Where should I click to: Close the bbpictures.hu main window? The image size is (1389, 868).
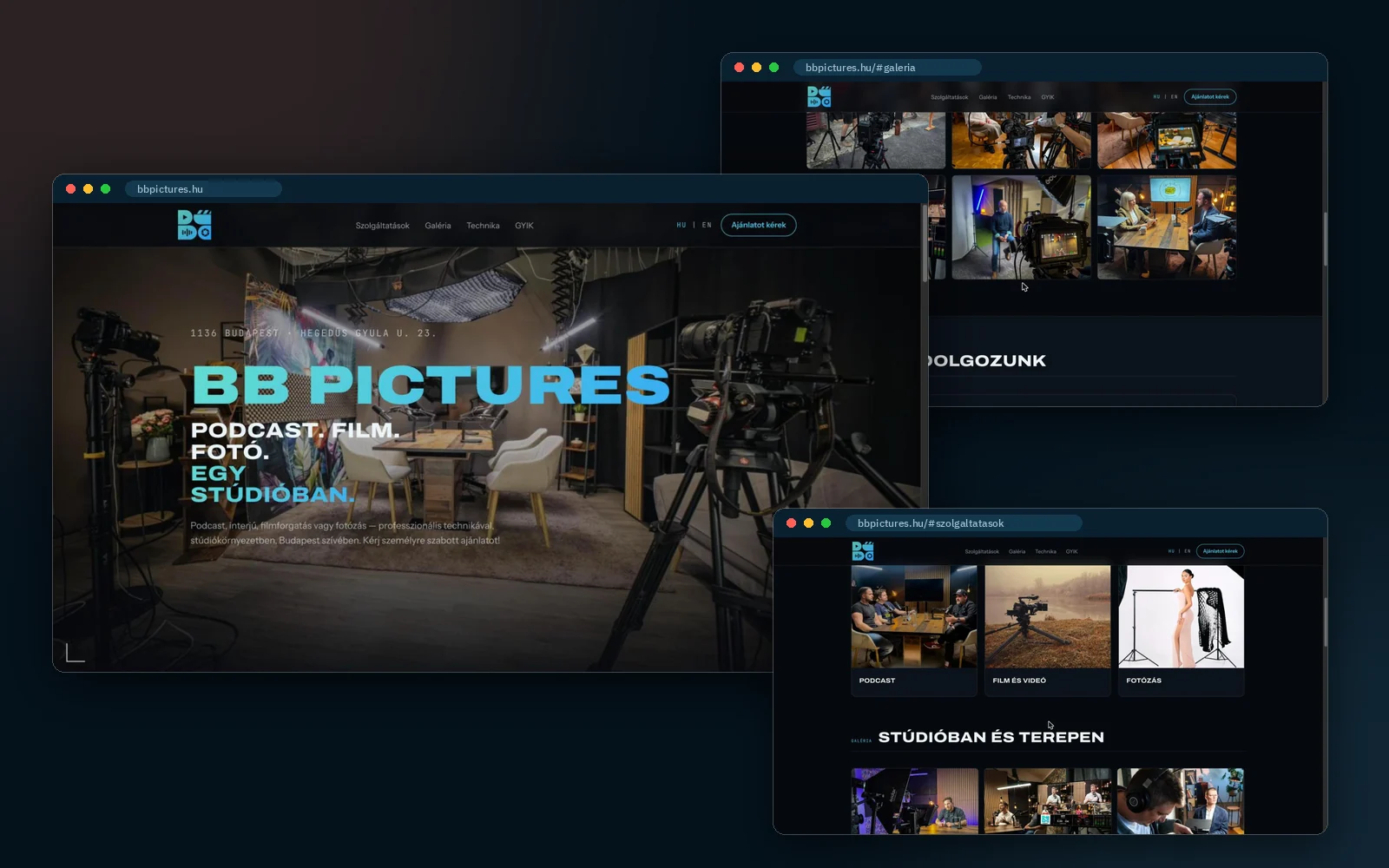(70, 188)
